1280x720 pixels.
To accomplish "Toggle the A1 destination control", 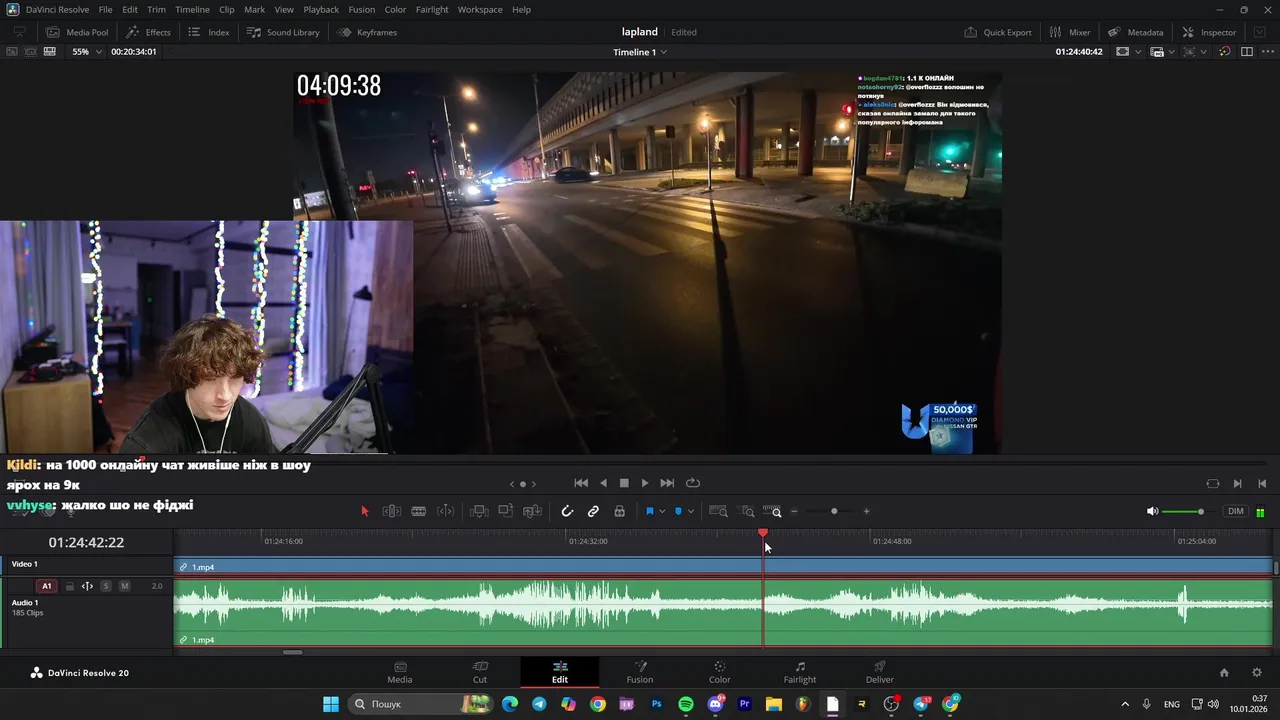I will (x=46, y=586).
